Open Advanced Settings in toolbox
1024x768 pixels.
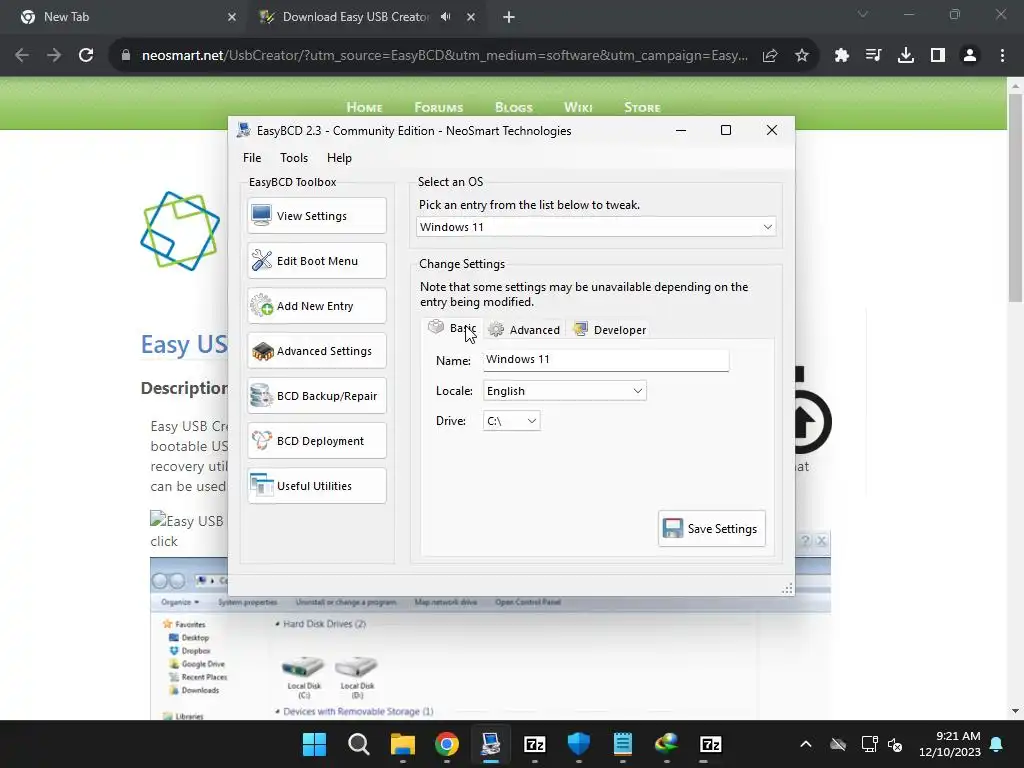coord(317,351)
